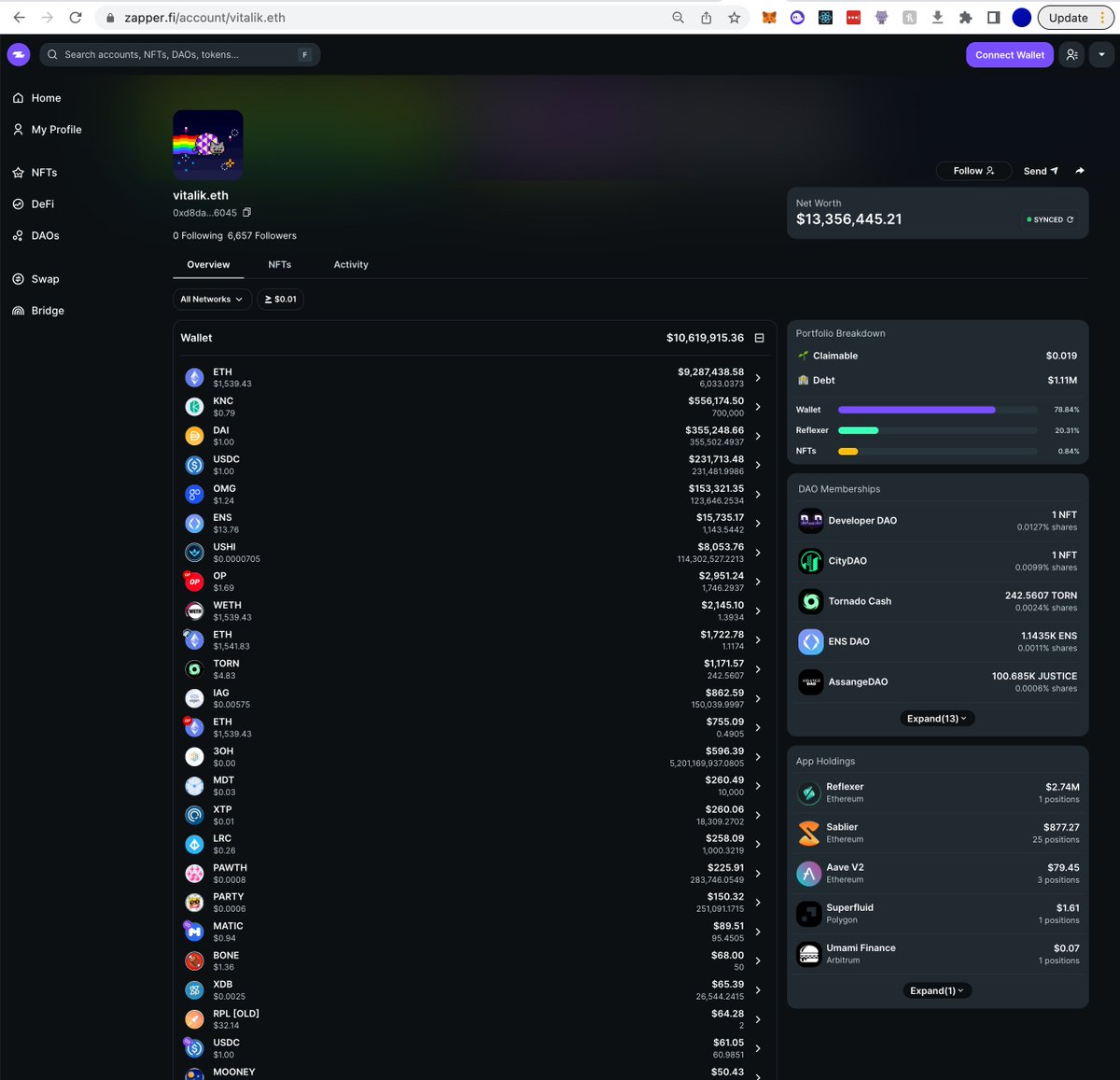
Task: Click the Aave V2 app icon
Action: click(808, 873)
